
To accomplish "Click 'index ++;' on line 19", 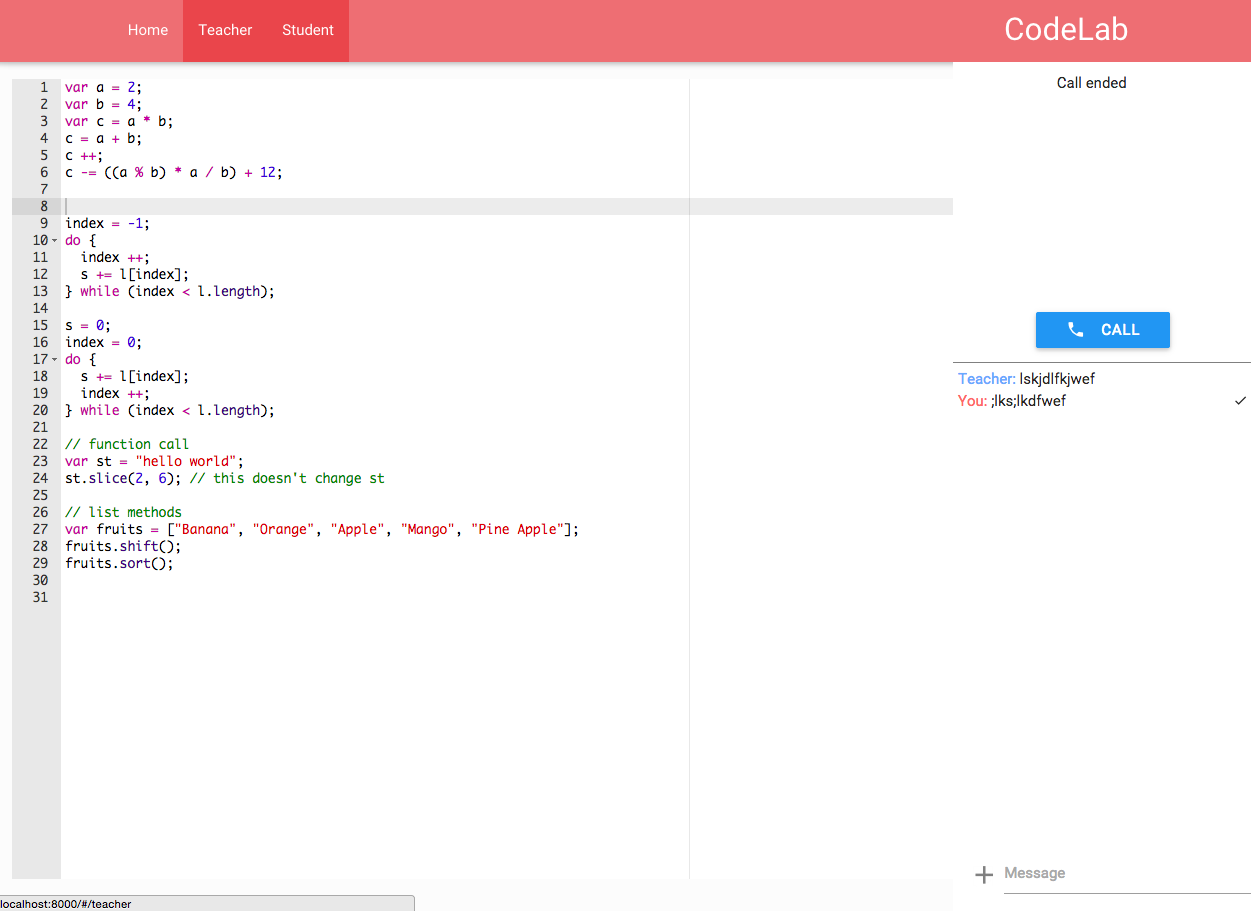I will (x=115, y=394).
